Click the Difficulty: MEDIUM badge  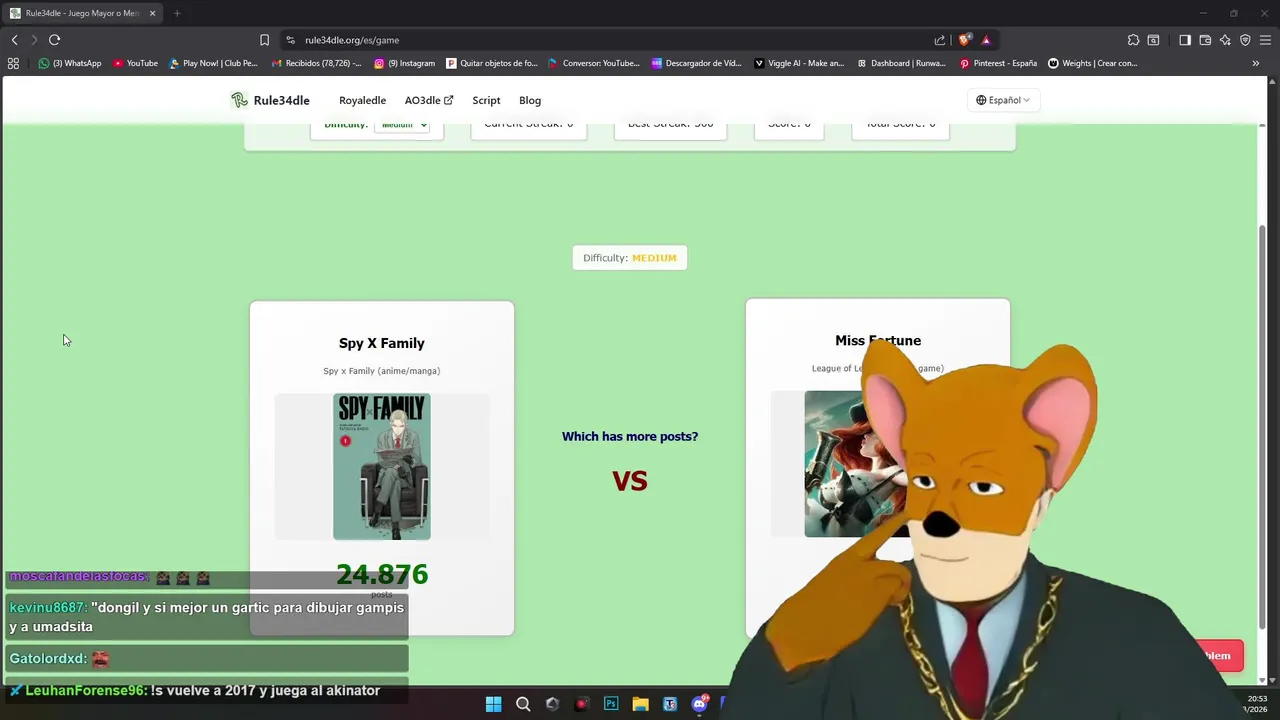pyautogui.click(x=630, y=258)
